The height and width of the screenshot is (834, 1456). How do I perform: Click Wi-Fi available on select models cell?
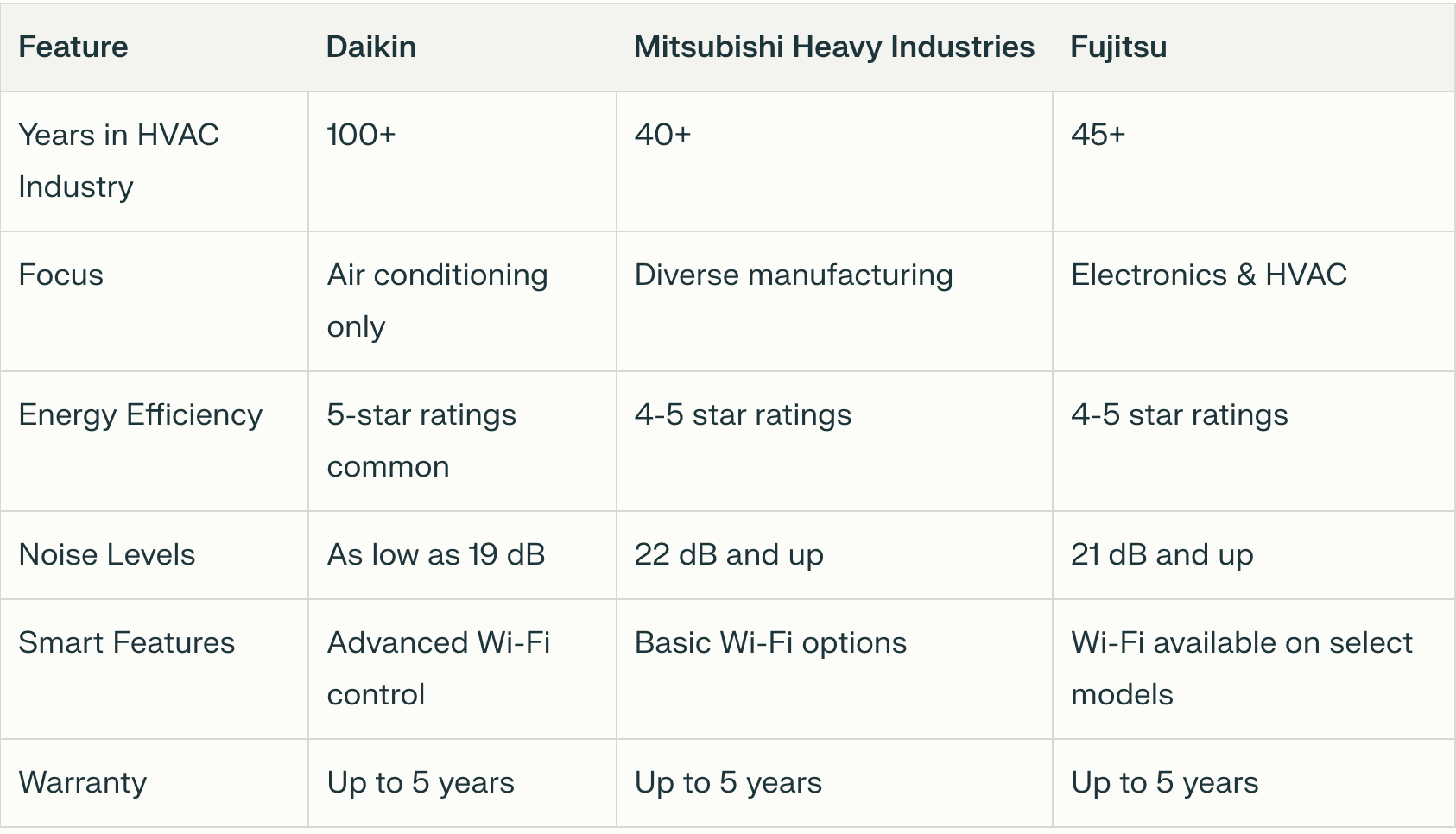(1241, 668)
